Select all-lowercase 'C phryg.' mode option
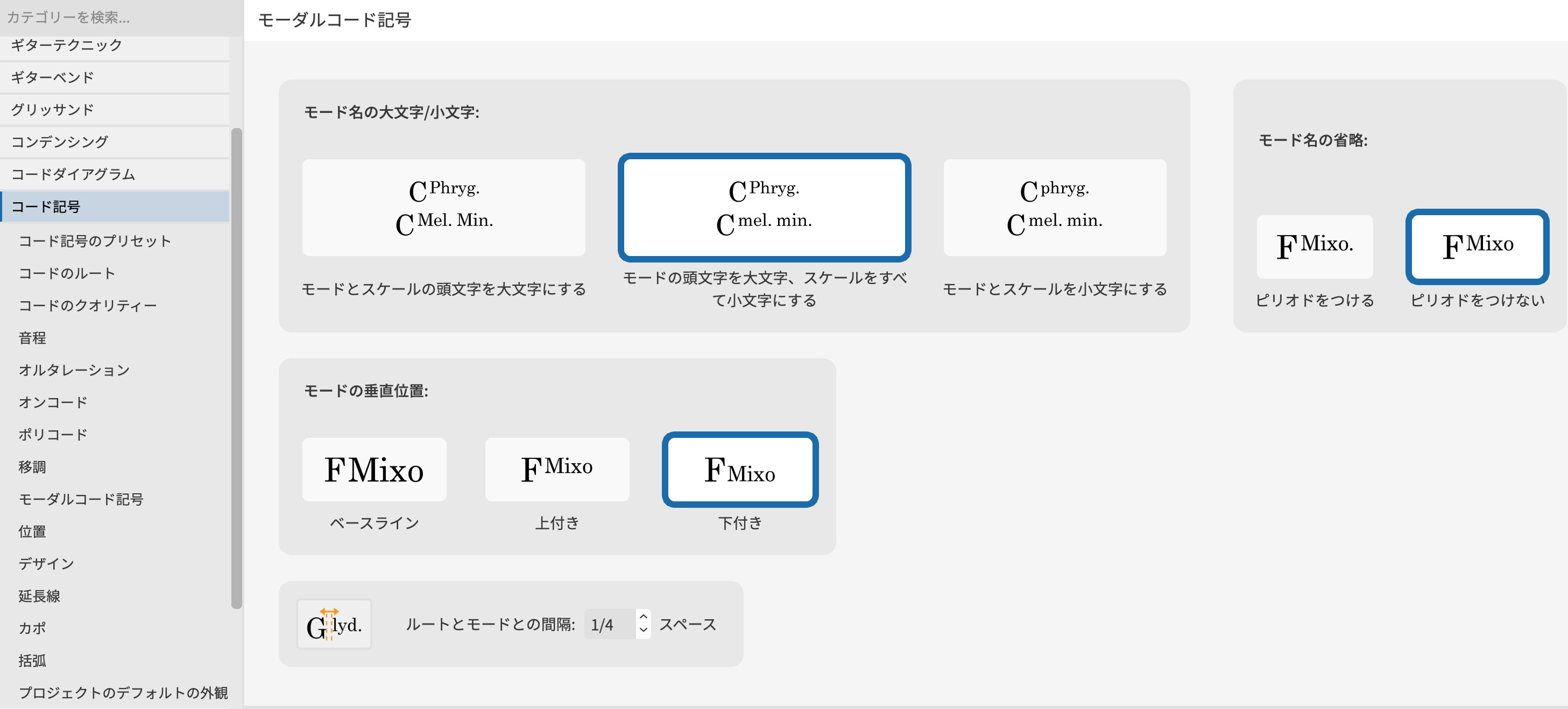Image resolution: width=1568 pixels, height=709 pixels. coord(1054,208)
